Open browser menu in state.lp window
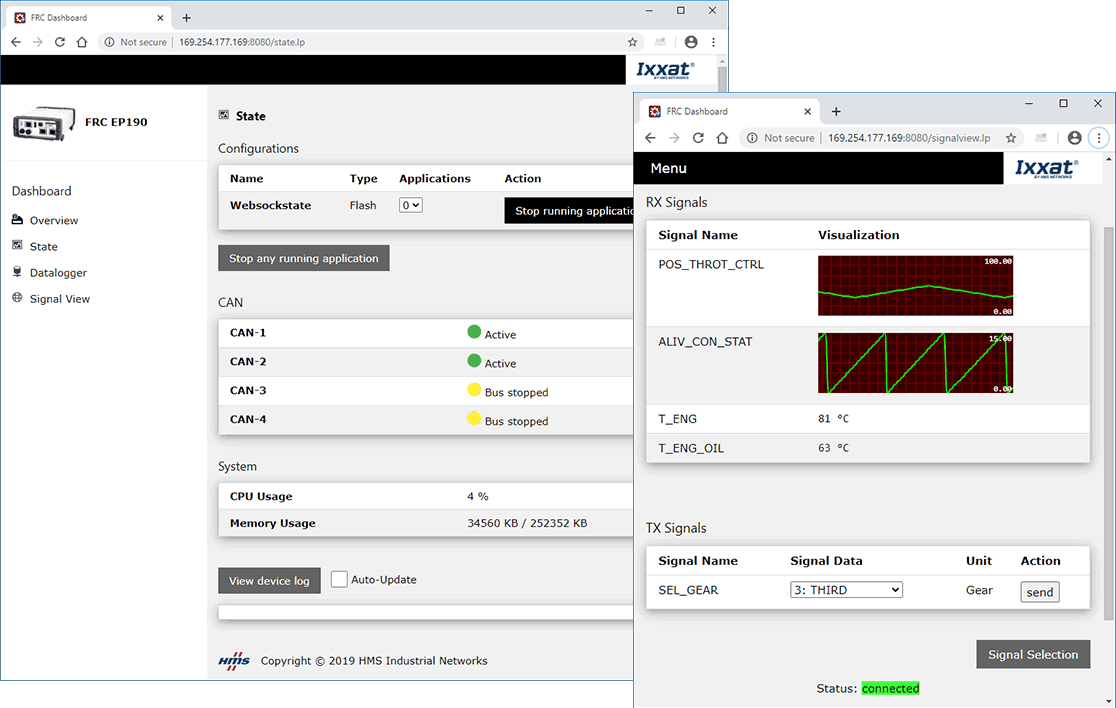 click(713, 42)
